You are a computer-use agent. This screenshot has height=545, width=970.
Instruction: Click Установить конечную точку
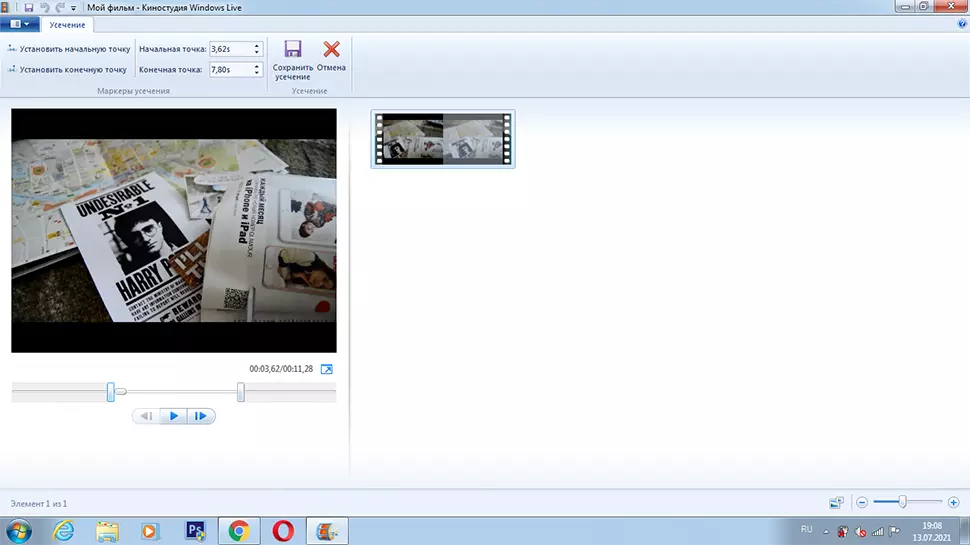(68, 70)
